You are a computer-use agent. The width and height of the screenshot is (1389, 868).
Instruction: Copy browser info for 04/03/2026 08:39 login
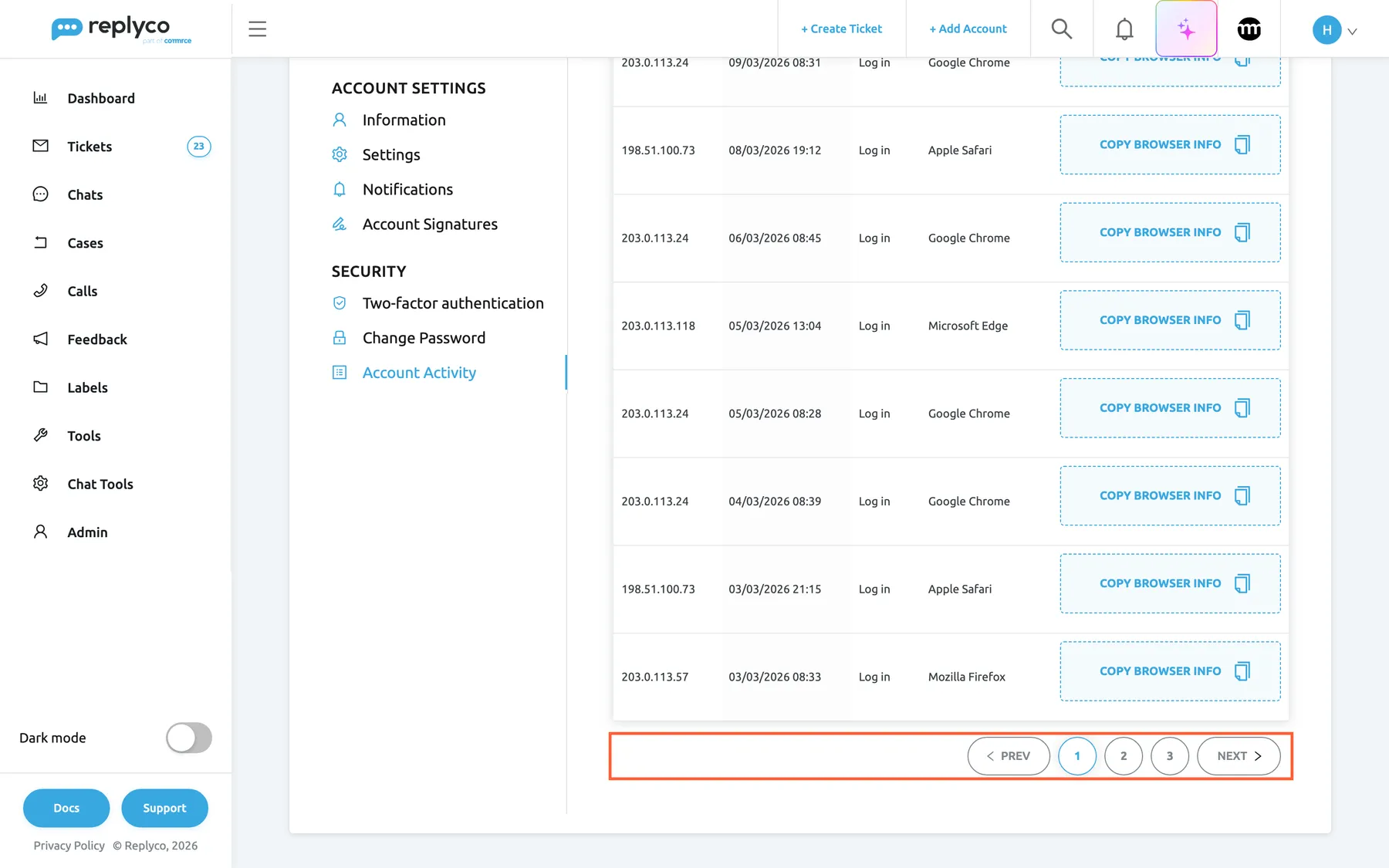tap(1170, 495)
